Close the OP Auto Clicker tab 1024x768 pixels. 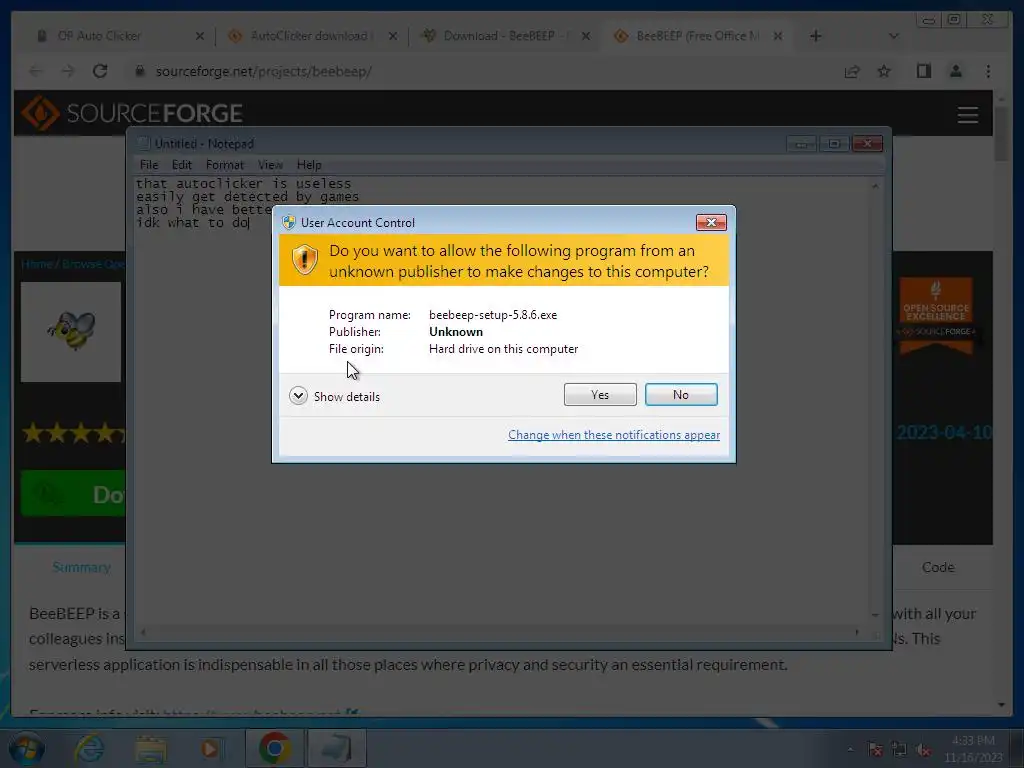pyautogui.click(x=200, y=36)
